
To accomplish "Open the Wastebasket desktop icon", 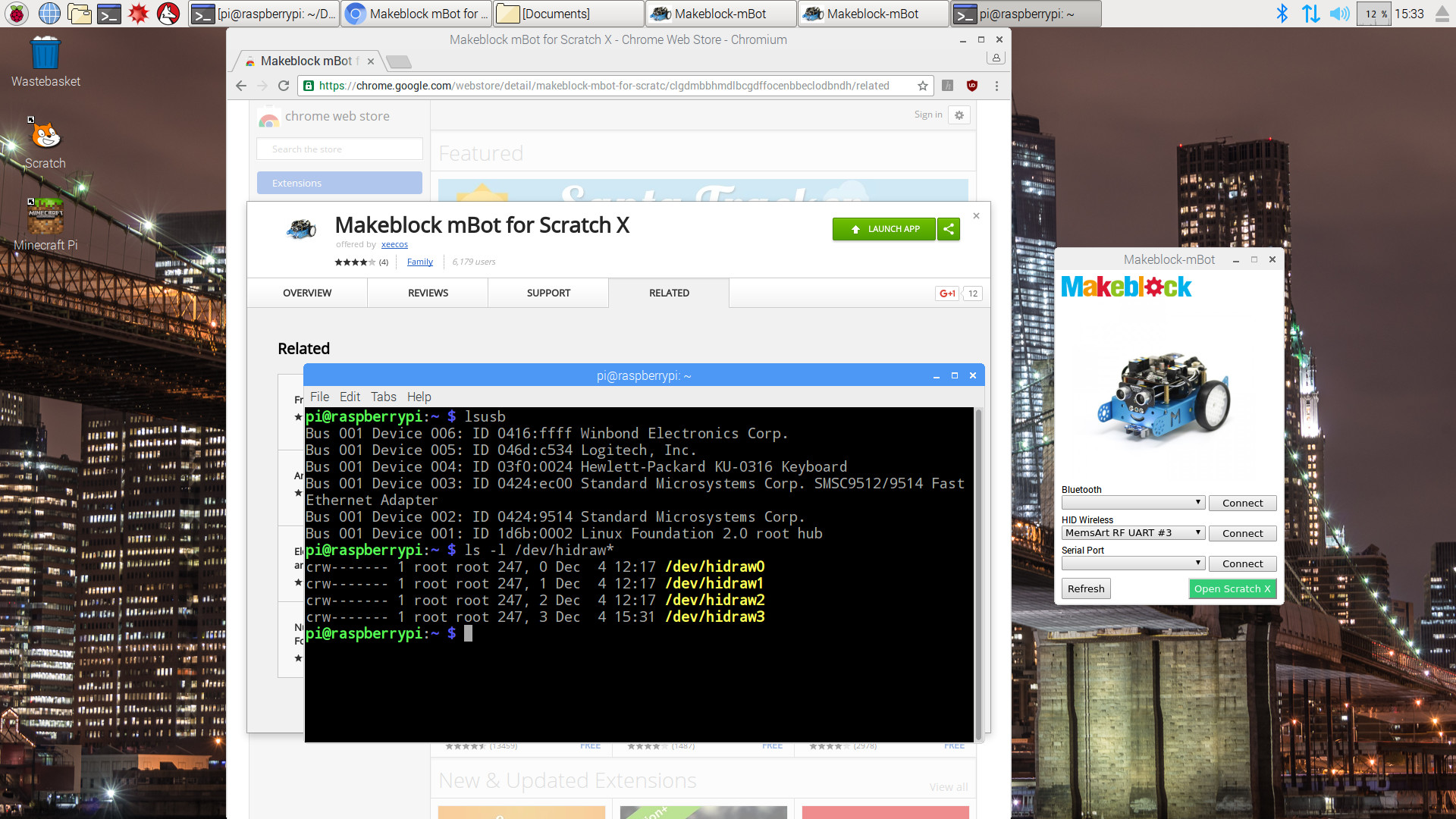I will (x=45, y=61).
